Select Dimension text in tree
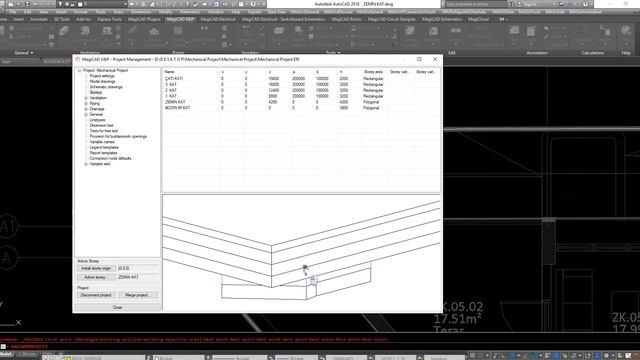This screenshot has height=360, width=640. (101, 126)
